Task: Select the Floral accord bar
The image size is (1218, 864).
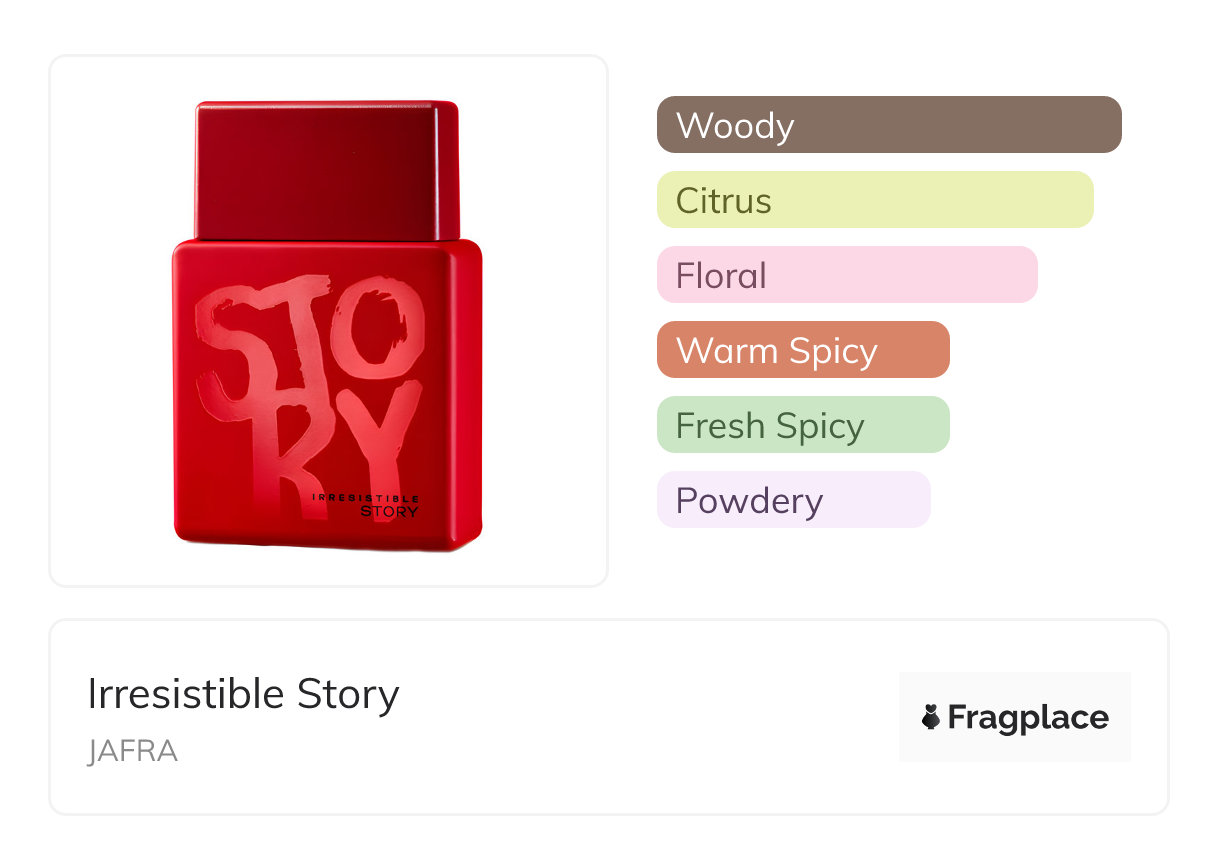Action: click(846, 275)
